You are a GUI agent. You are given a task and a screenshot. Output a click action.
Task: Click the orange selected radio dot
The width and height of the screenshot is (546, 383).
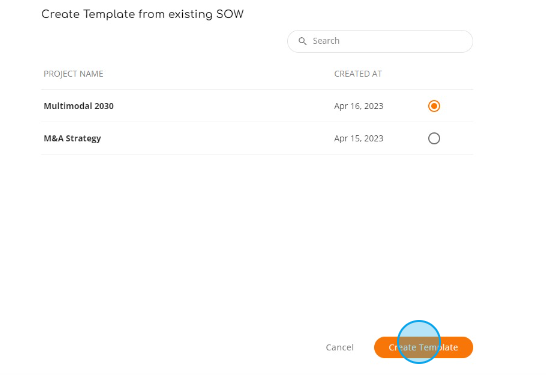434,106
